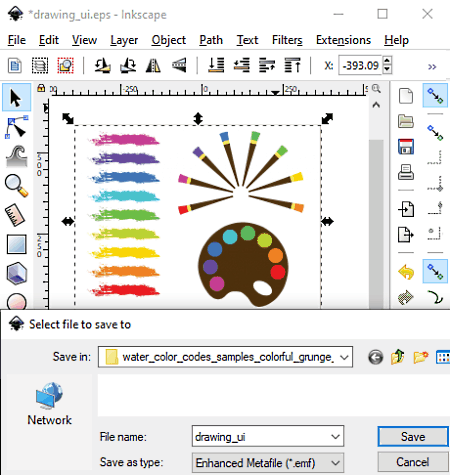
Task: Lower selection to bottom
Action: click(216, 65)
